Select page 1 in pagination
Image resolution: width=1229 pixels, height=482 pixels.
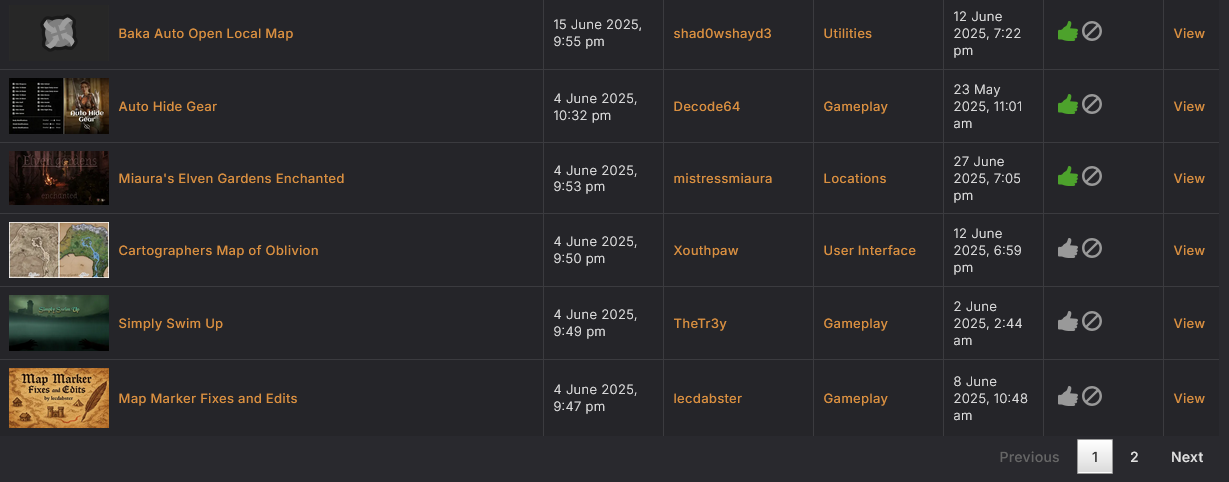(1095, 457)
